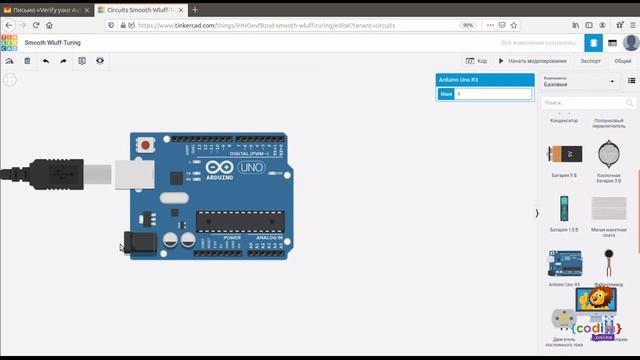Bookmark this page with star icon
The height and width of the screenshot is (360, 640).
[x=514, y=25]
